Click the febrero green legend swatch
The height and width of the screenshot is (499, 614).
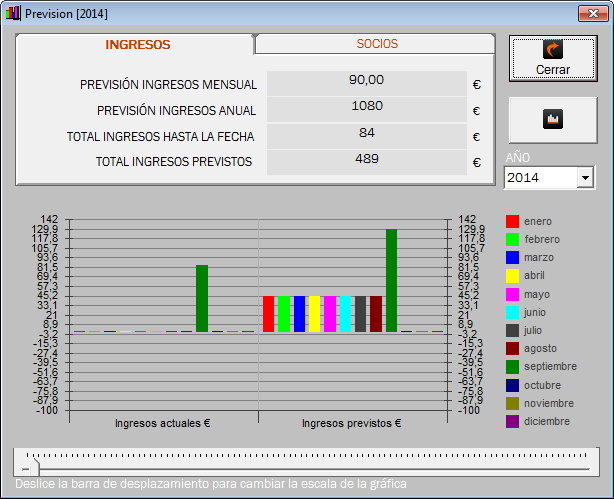(512, 239)
